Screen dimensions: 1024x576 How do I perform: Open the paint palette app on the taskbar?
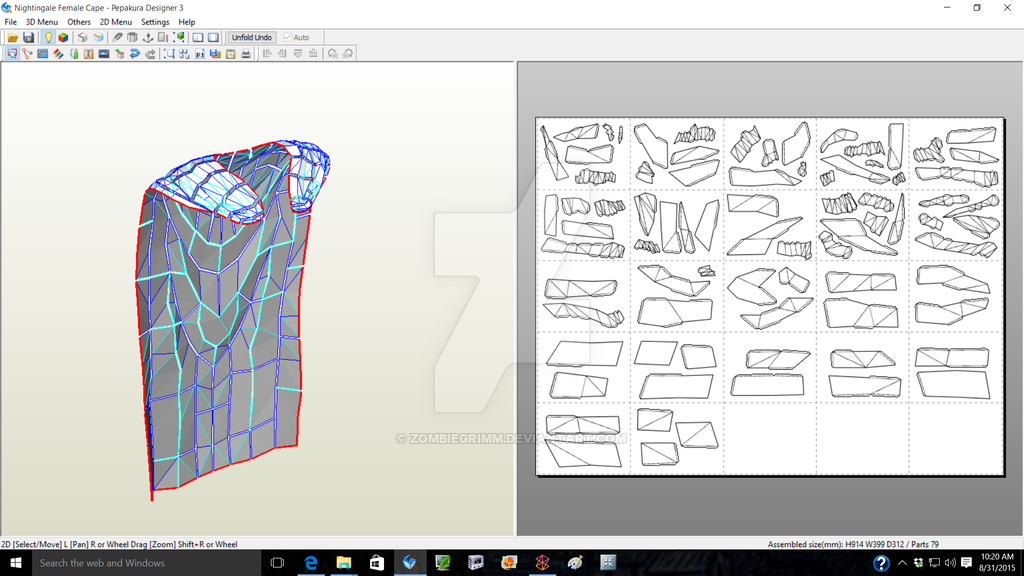coord(575,563)
